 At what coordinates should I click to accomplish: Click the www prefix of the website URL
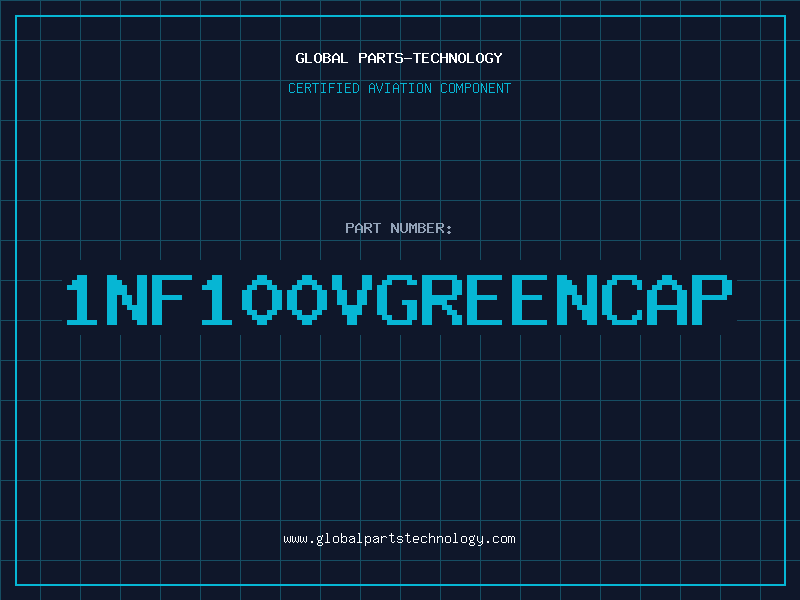click(294, 539)
